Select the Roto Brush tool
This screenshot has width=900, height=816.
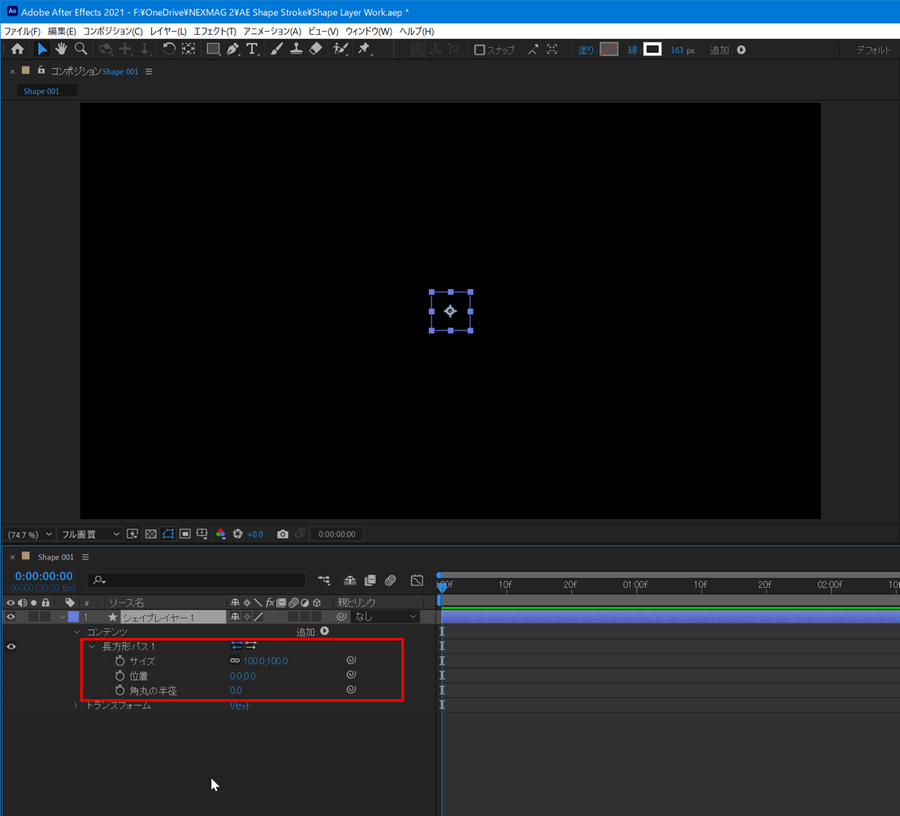click(x=340, y=49)
